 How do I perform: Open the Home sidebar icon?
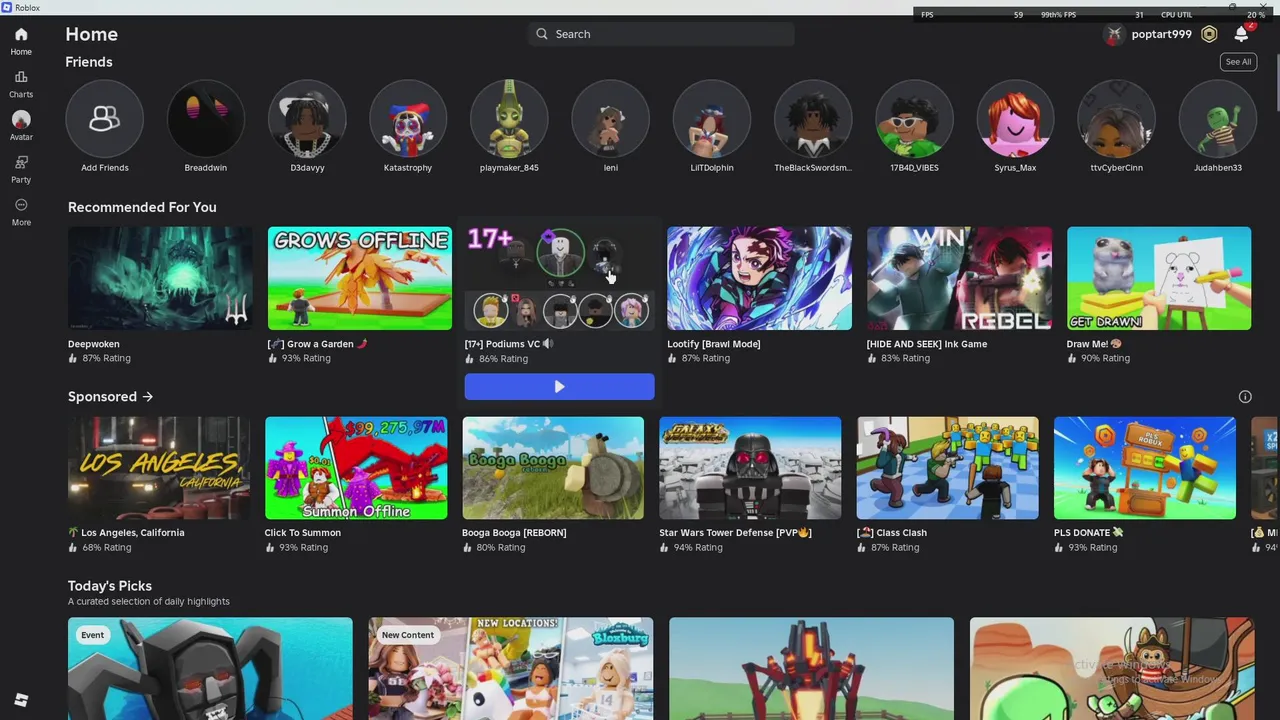point(21,35)
